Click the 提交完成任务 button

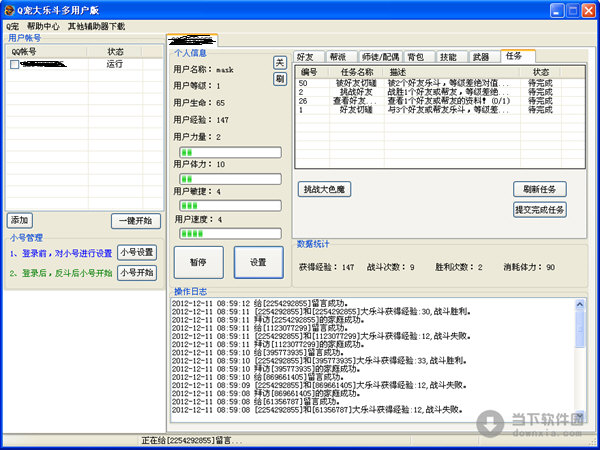(540, 210)
